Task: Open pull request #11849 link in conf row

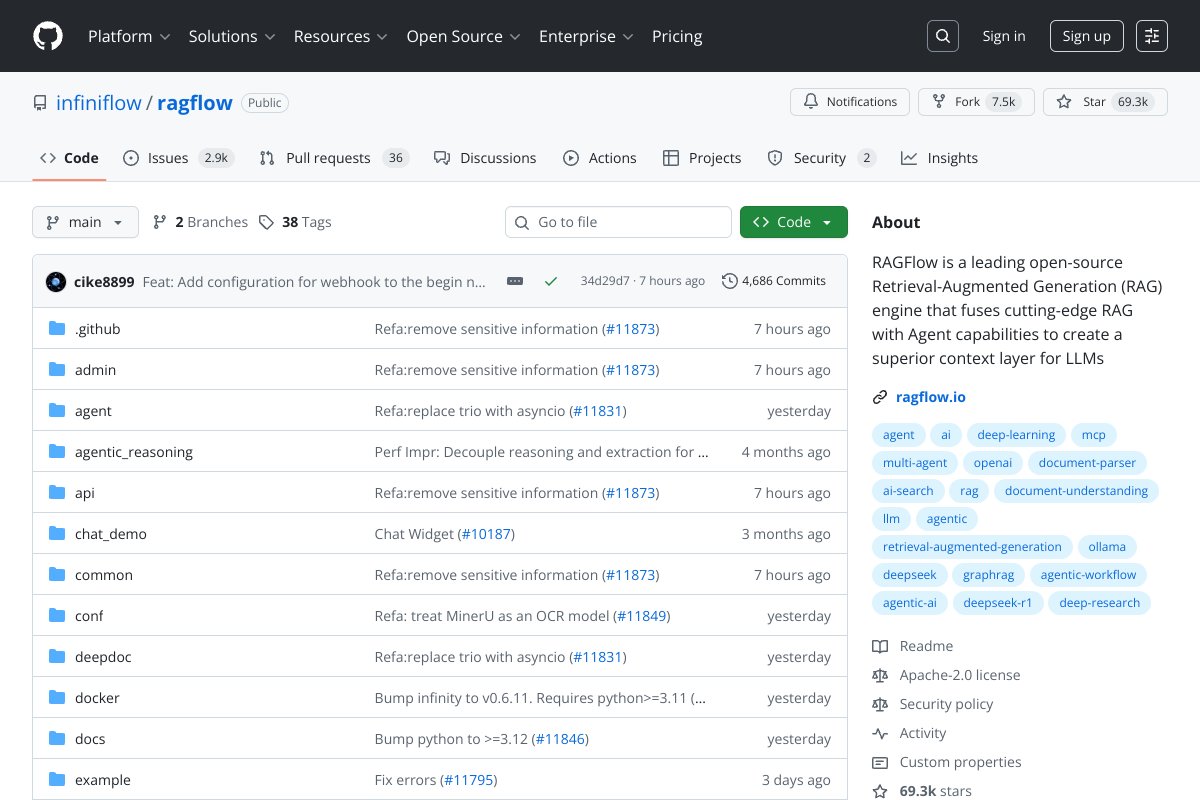Action: 641,616
